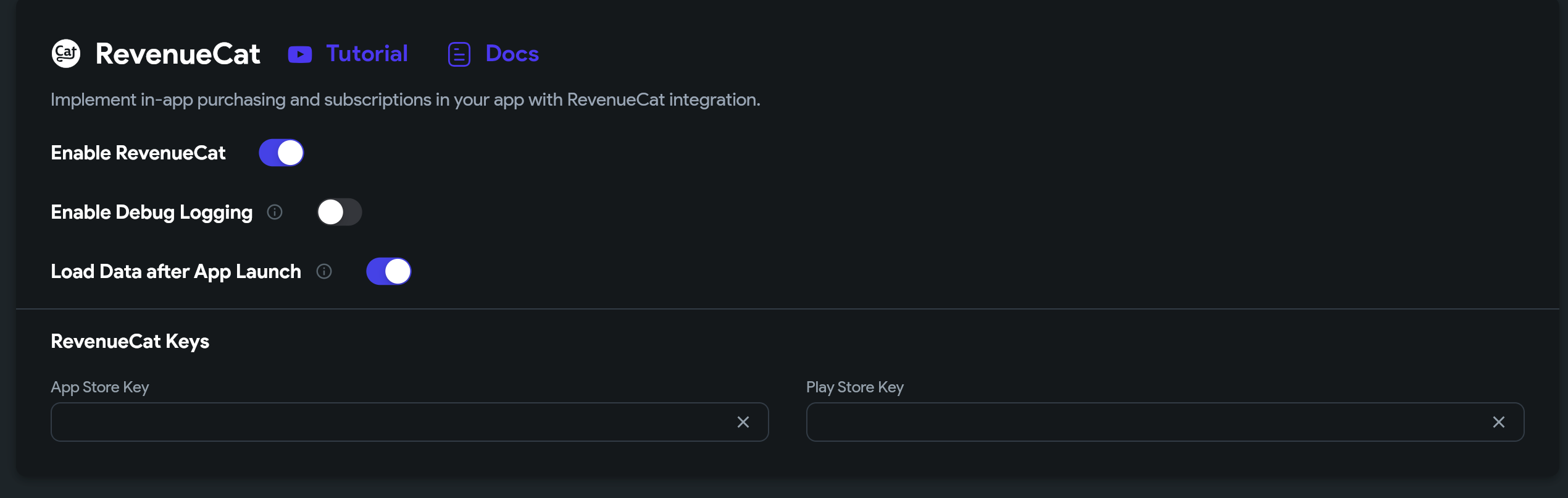Open the Tutorial link

point(367,54)
